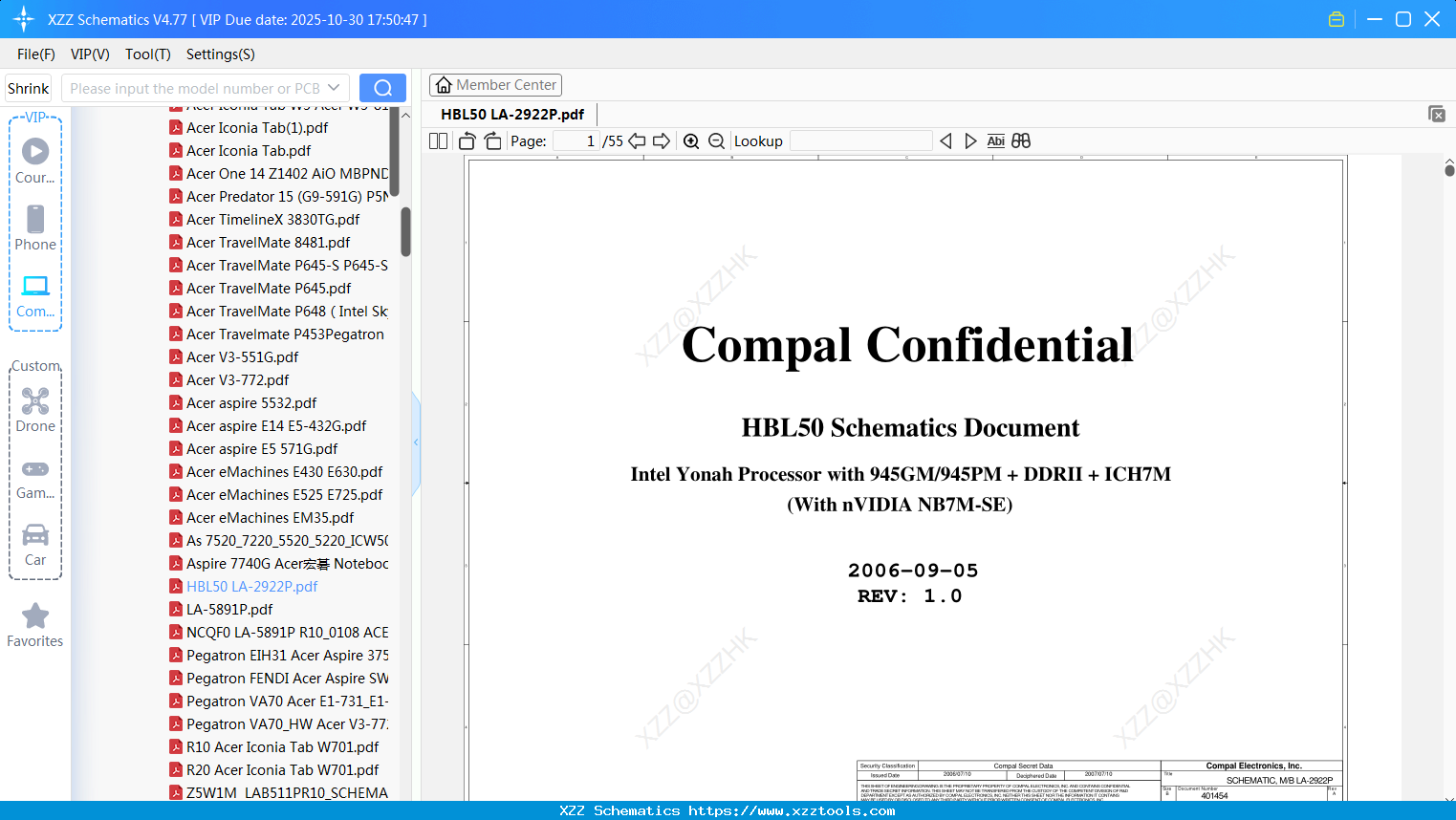Open Acer Iconia Tab.pdf
This screenshot has height=820, width=1456.
coord(249,150)
